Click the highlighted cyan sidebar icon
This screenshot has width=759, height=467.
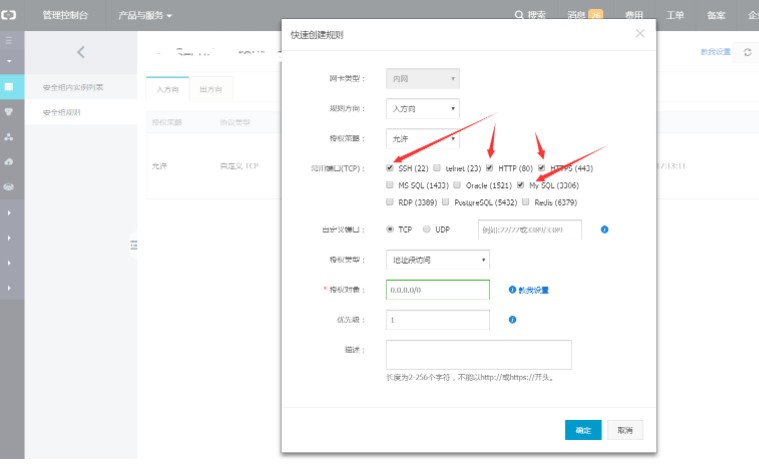coord(9,86)
